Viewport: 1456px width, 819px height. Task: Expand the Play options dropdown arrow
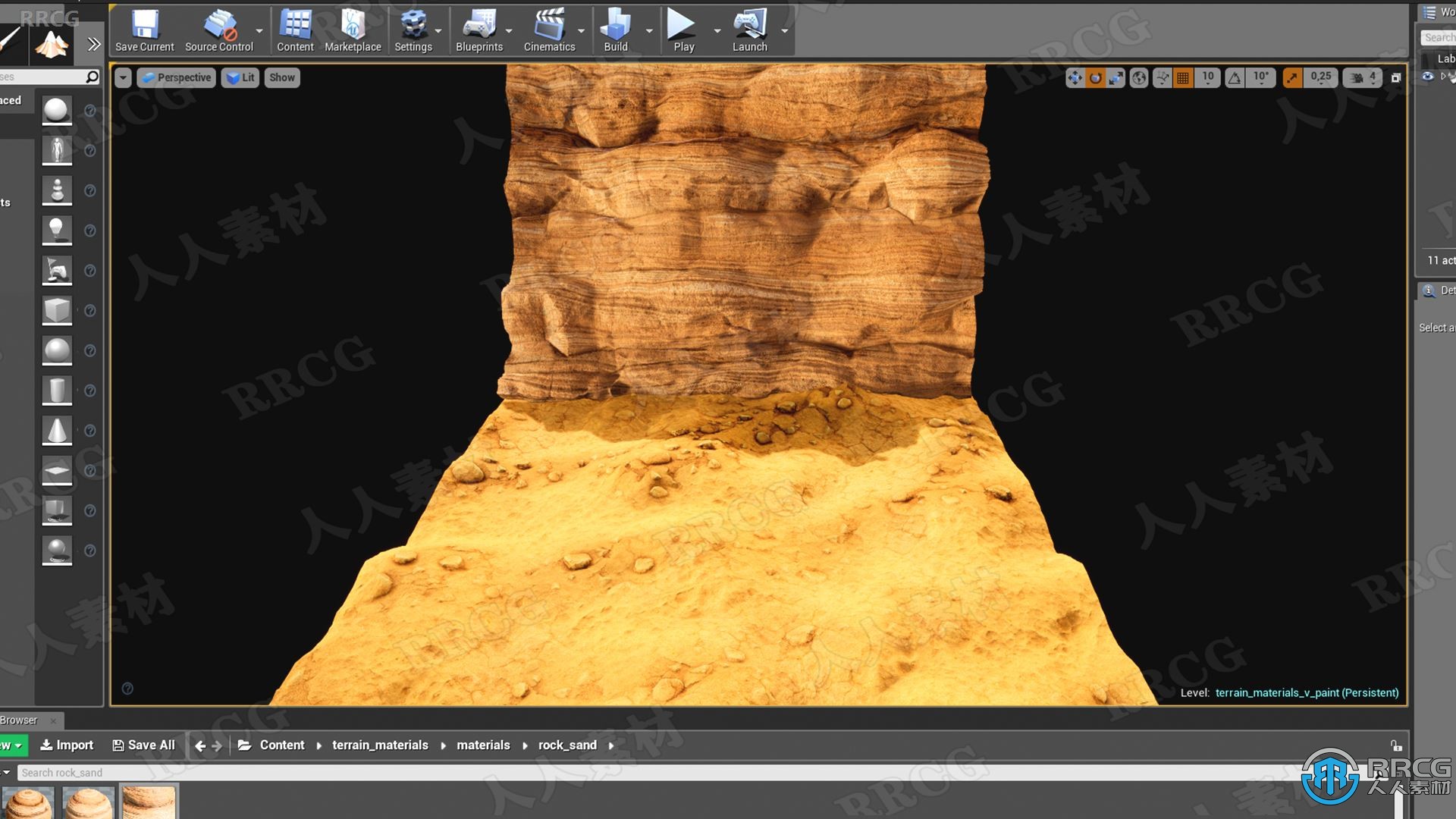tap(717, 31)
